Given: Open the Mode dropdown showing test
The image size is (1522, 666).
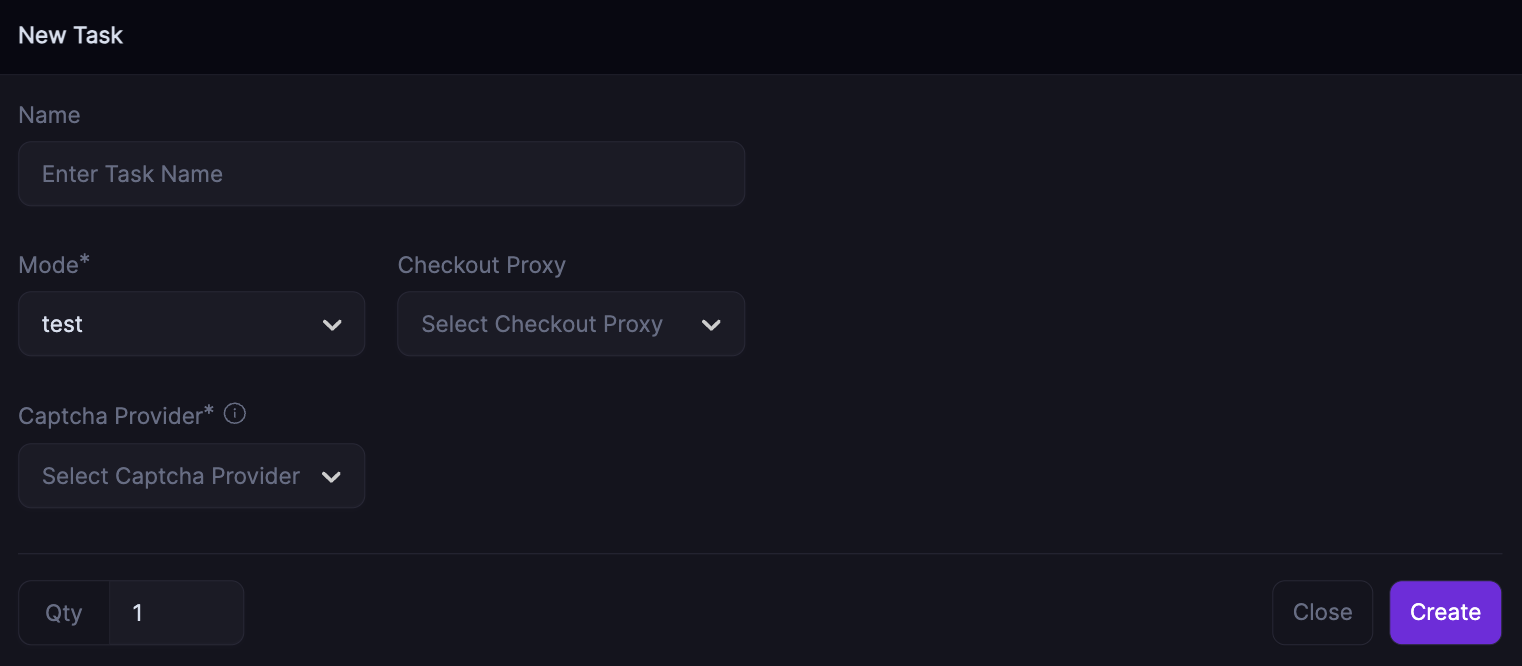Looking at the screenshot, I should click(x=191, y=324).
